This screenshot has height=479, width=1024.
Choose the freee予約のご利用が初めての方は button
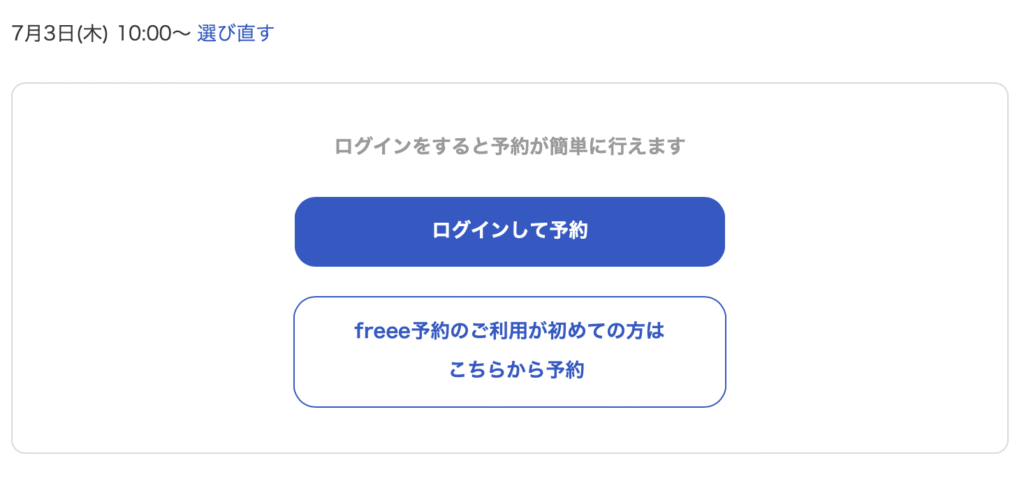pyautogui.click(x=509, y=352)
